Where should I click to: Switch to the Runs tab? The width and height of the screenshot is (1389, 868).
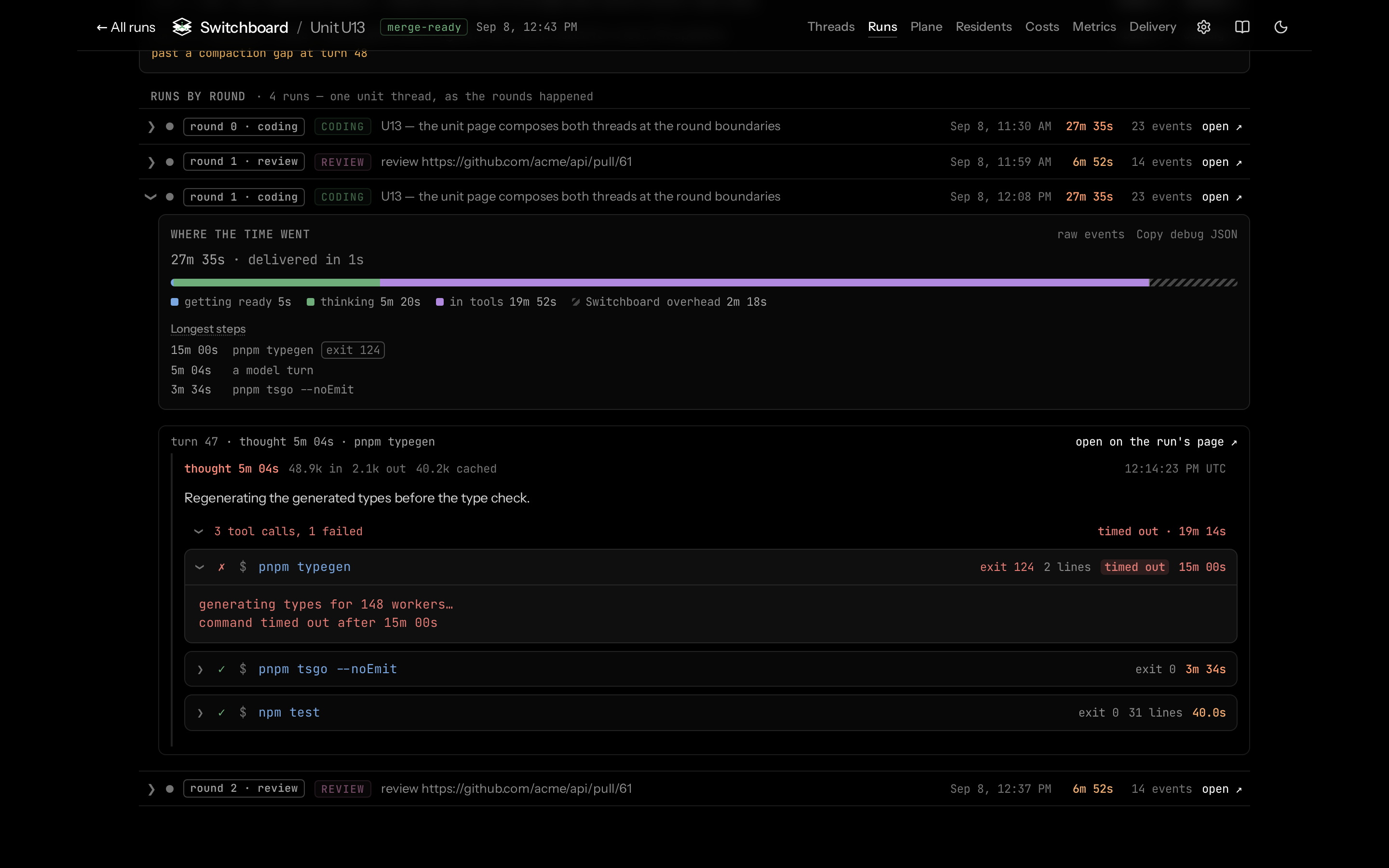pyautogui.click(x=882, y=27)
